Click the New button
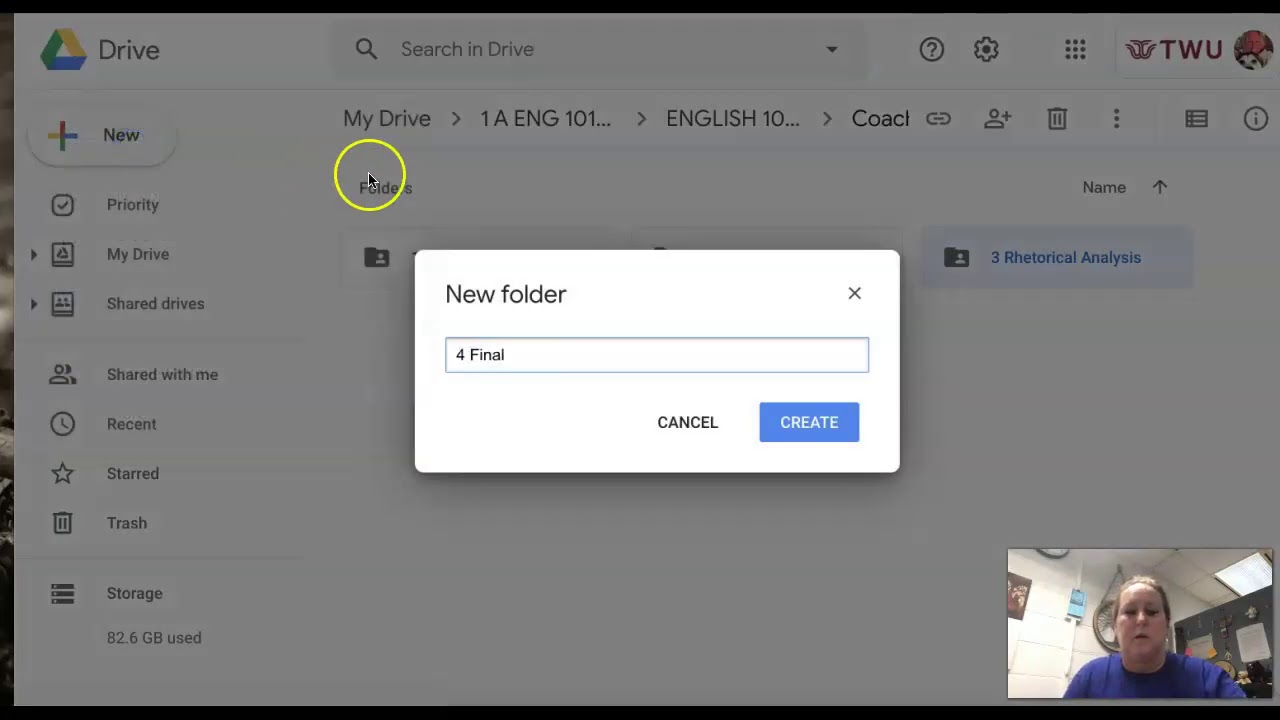Image resolution: width=1280 pixels, height=720 pixels. click(102, 135)
